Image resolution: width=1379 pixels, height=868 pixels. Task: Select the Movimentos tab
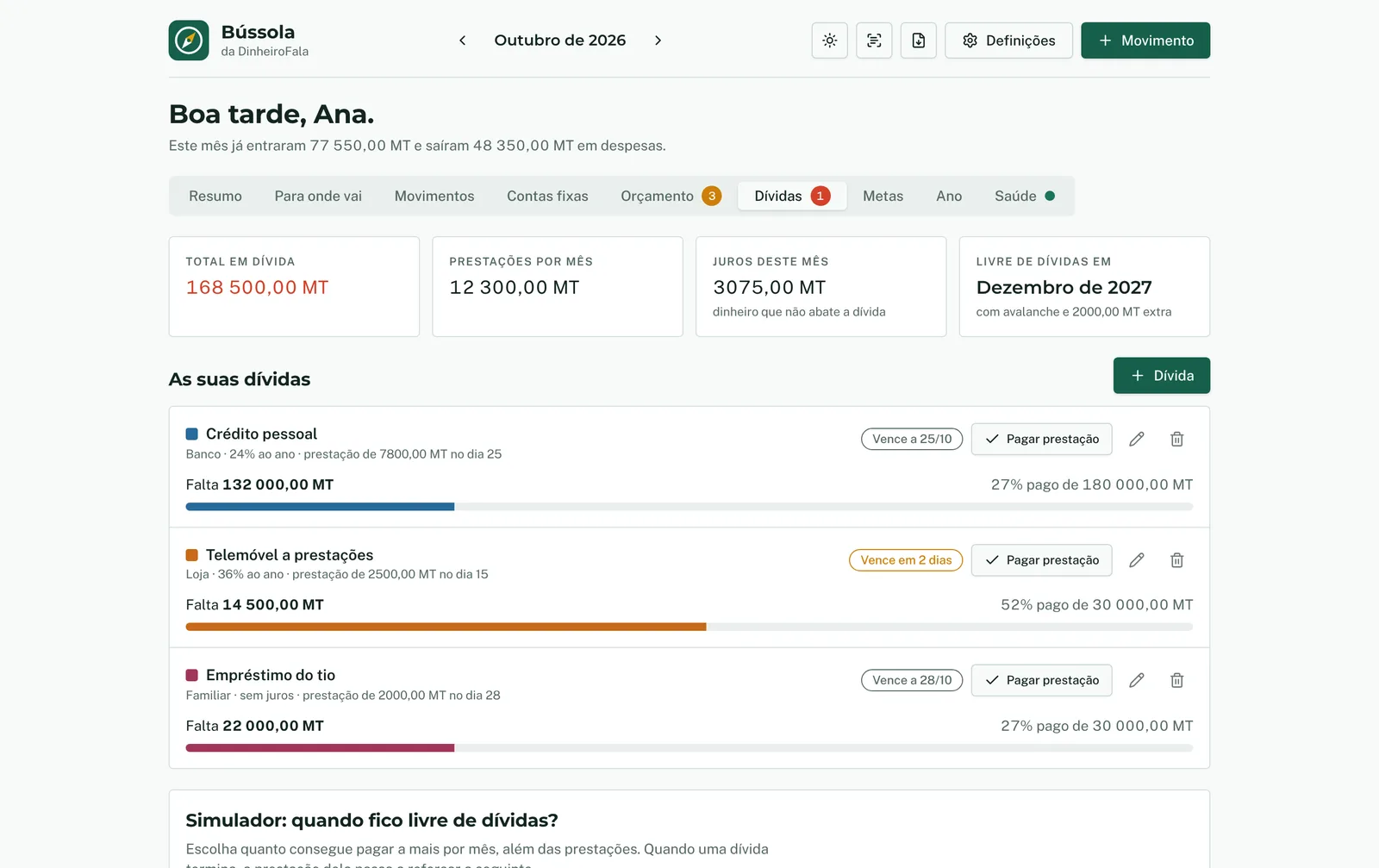[434, 197]
